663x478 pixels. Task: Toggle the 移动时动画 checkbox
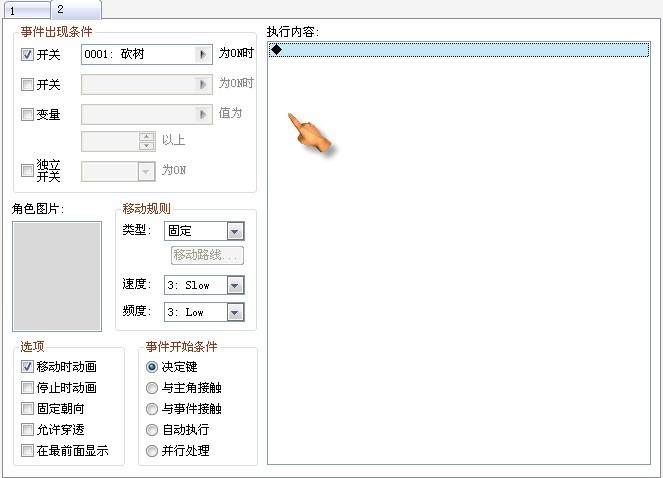(x=27, y=366)
